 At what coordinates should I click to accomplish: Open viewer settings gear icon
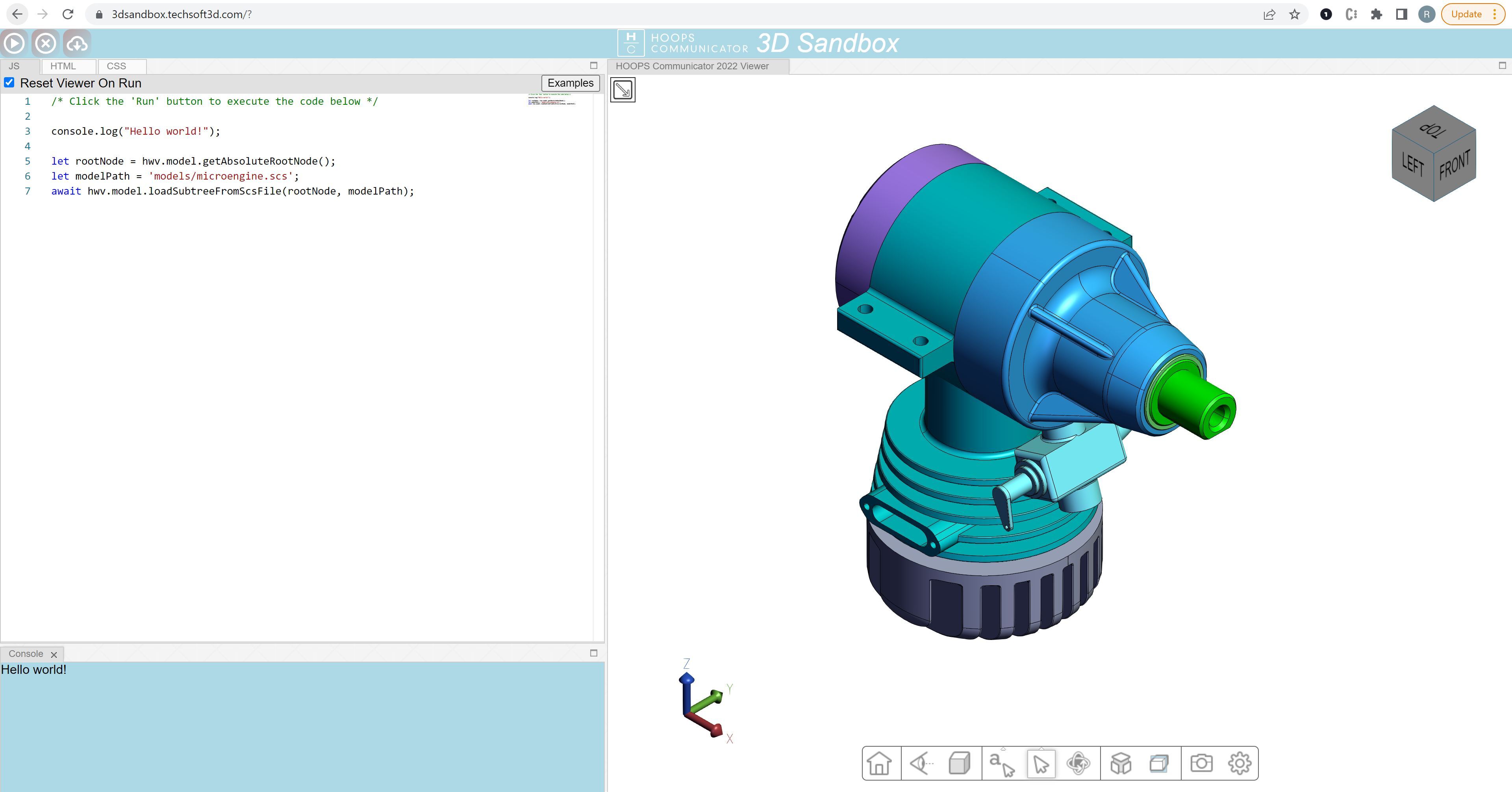[1239, 763]
